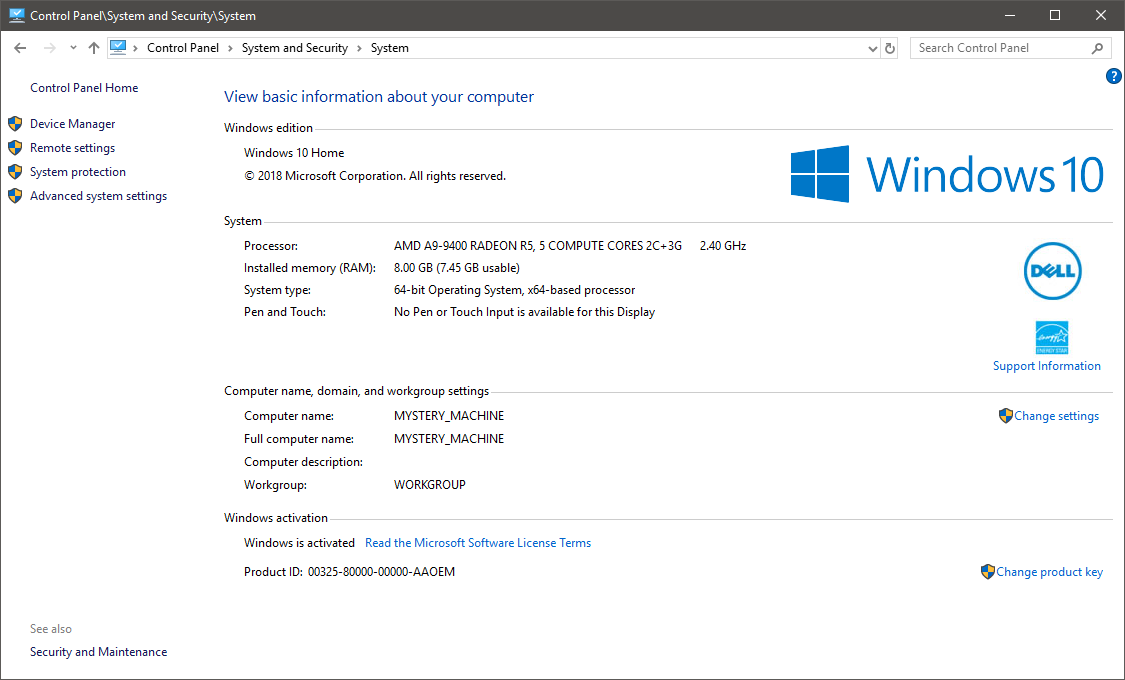Select the Product ID 00325-80000-00000-AAOEM
Screen dimensions: 1125x680
click(x=381, y=572)
